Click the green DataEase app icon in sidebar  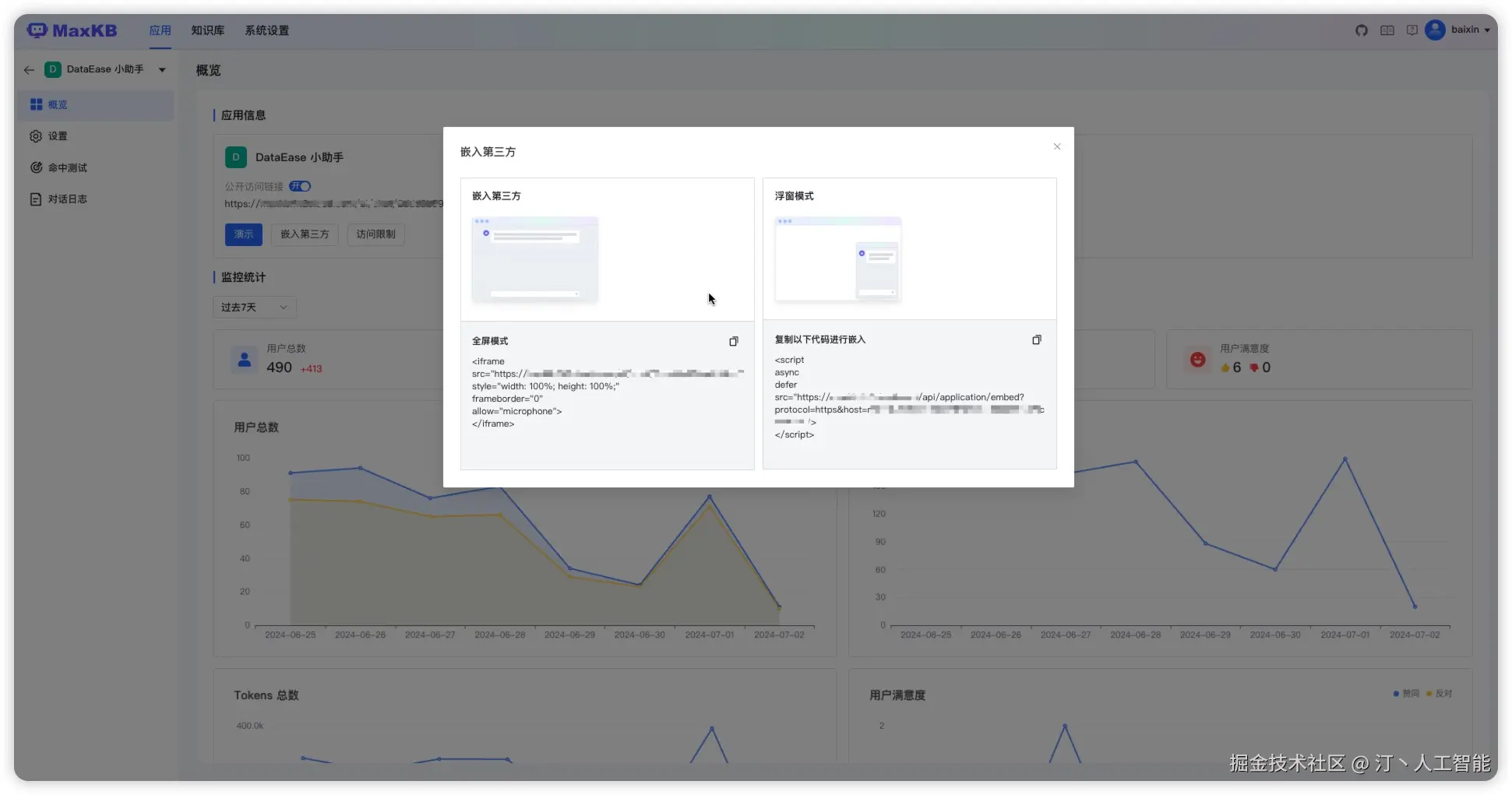point(52,69)
